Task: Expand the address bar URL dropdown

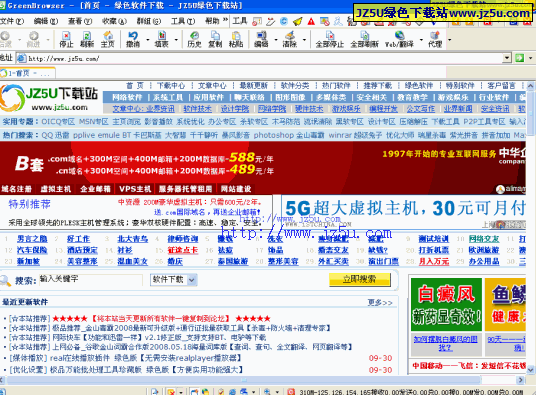Action: (x=507, y=58)
